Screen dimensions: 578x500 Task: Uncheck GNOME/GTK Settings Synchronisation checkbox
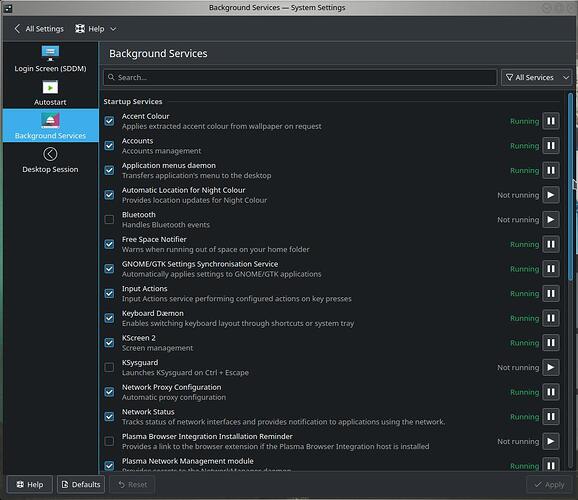pyautogui.click(x=109, y=269)
